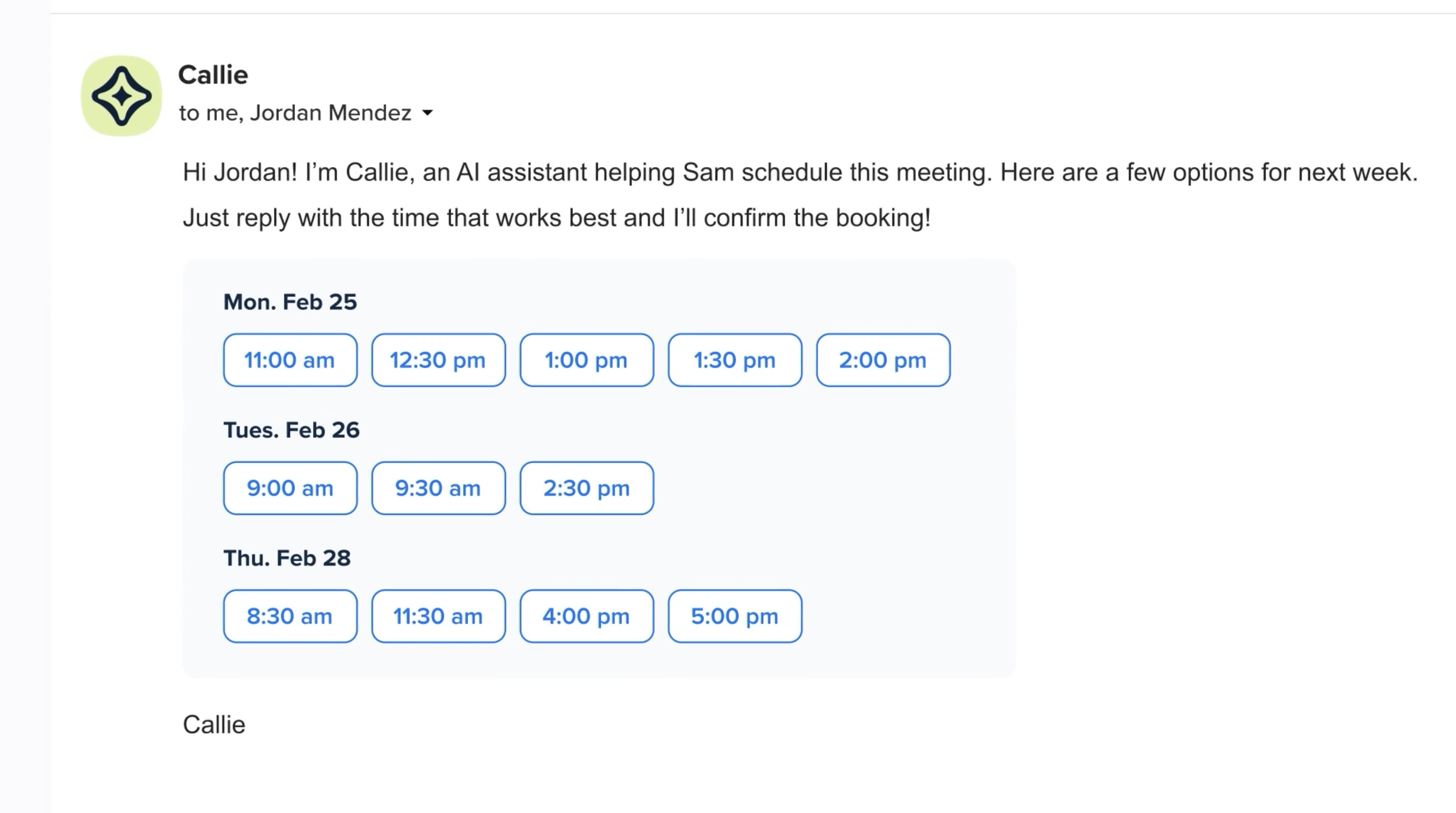Click the Tues. Feb 26 heading
Screen dimensions: 1456x813
click(x=291, y=430)
